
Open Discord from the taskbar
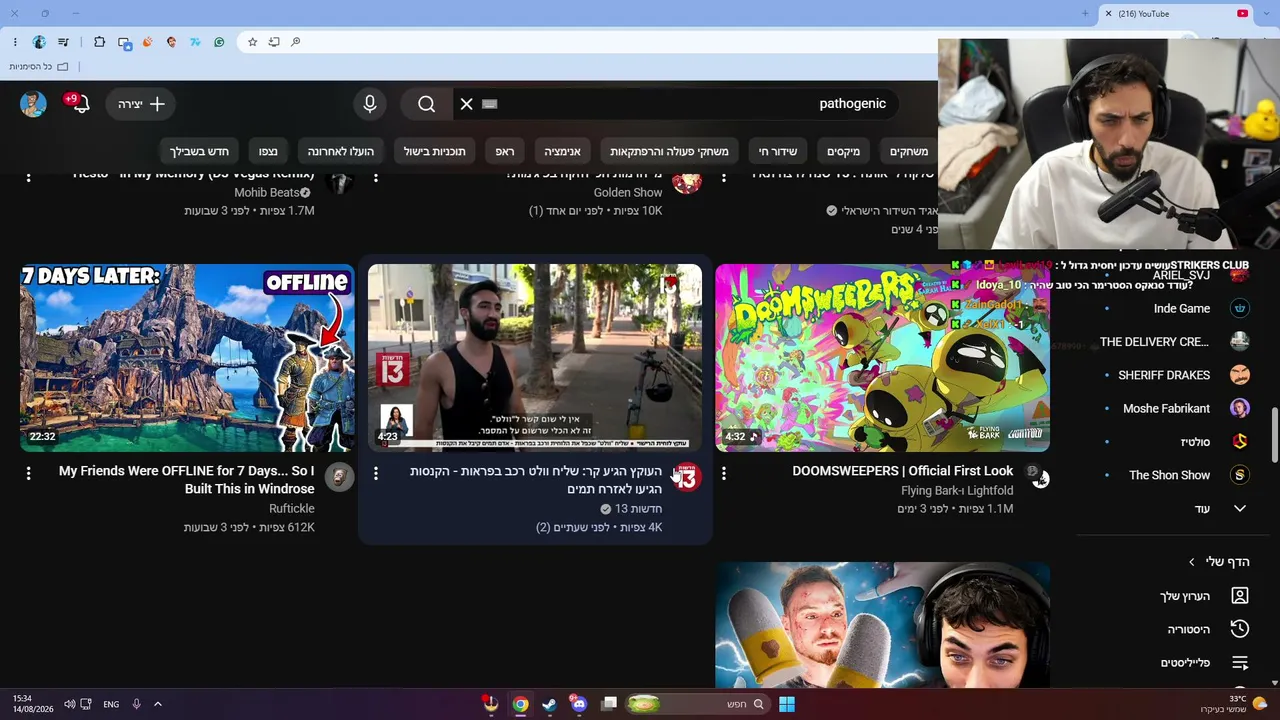[x=578, y=704]
